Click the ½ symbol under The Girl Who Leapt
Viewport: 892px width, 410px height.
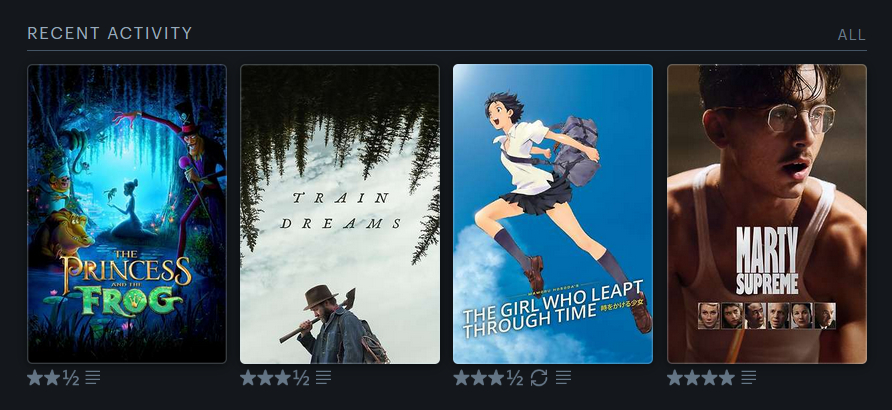click(x=514, y=378)
